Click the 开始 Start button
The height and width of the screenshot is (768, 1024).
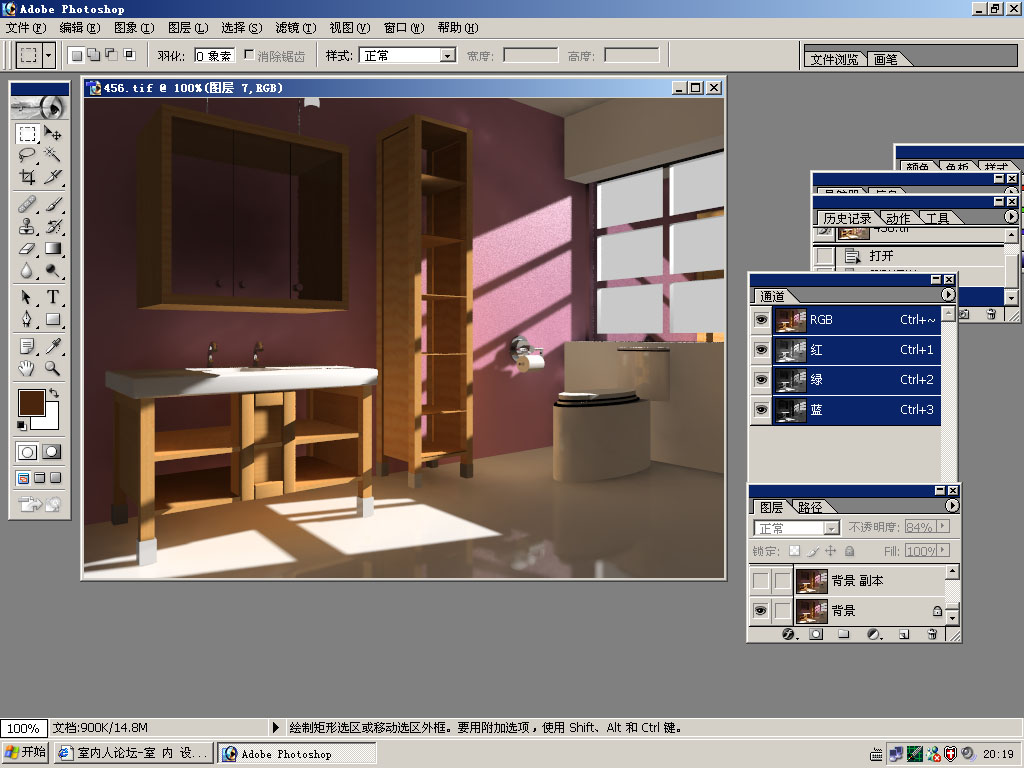point(25,753)
